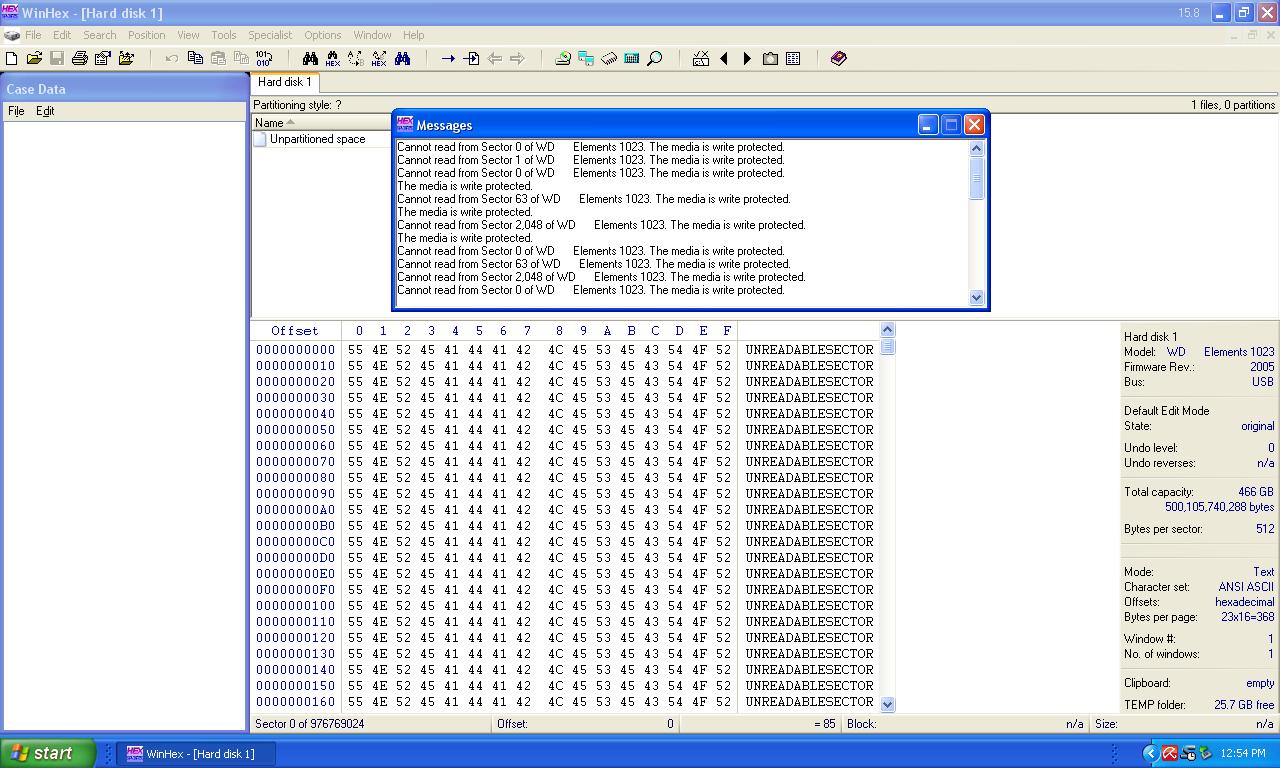Open the Options menu
This screenshot has width=1280, height=768.
(x=323, y=35)
